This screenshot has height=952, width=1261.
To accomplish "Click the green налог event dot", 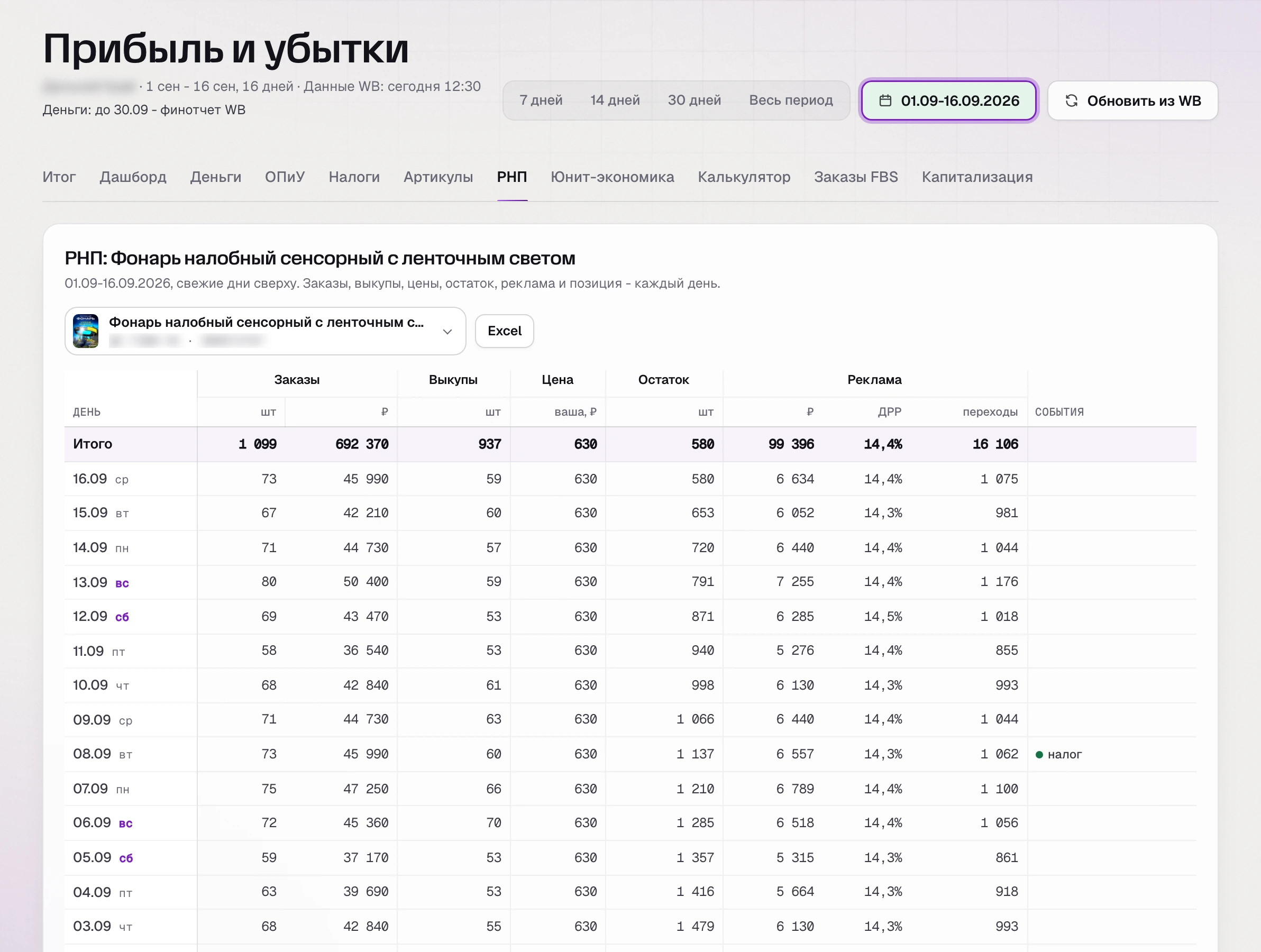I will pyautogui.click(x=1039, y=755).
